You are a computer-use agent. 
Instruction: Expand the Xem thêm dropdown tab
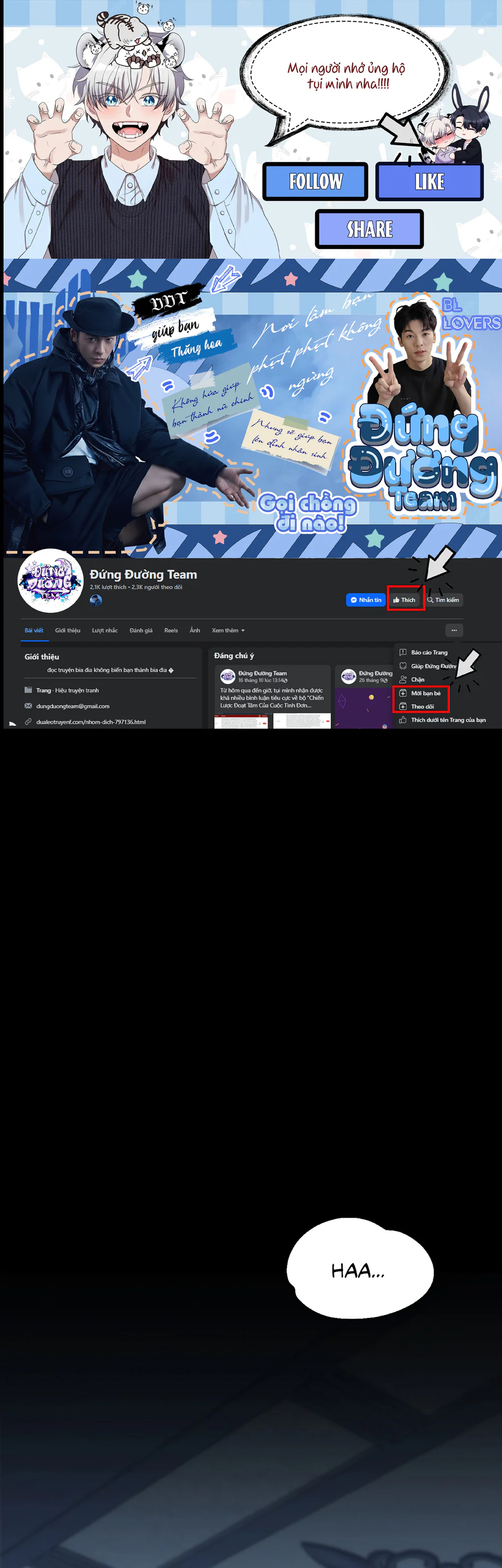pos(228,630)
